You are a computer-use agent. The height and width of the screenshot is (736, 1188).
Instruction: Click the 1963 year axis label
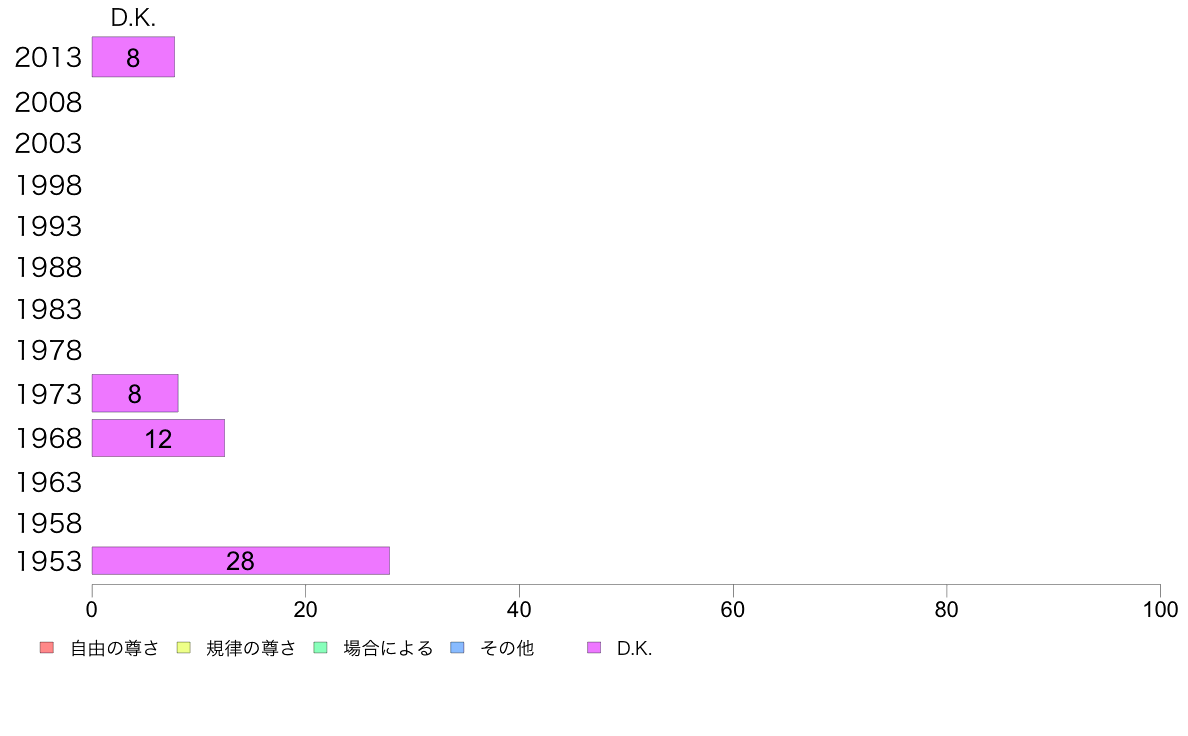48,482
